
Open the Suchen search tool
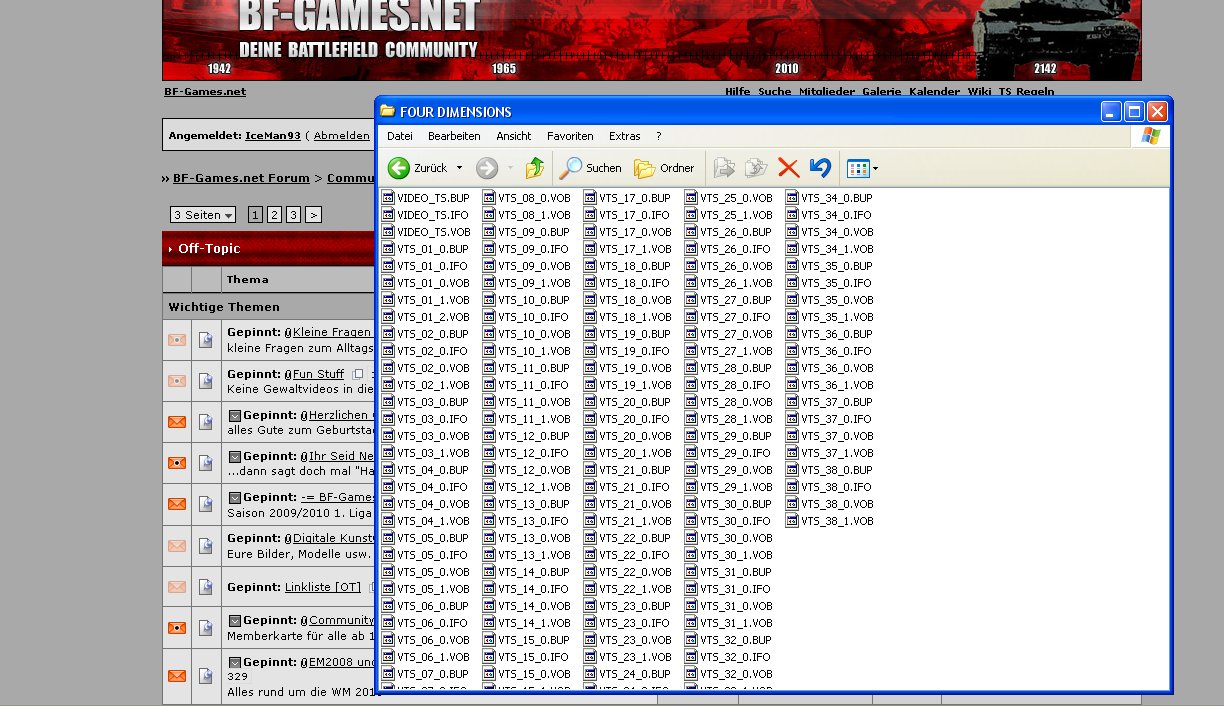[591, 168]
